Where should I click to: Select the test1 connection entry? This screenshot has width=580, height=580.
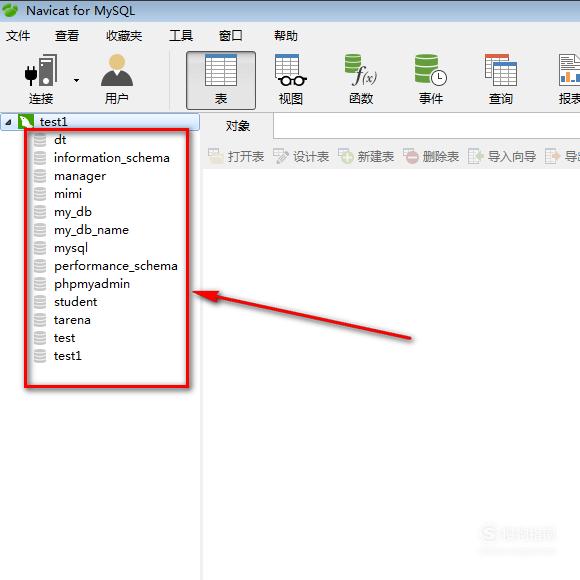[100, 122]
